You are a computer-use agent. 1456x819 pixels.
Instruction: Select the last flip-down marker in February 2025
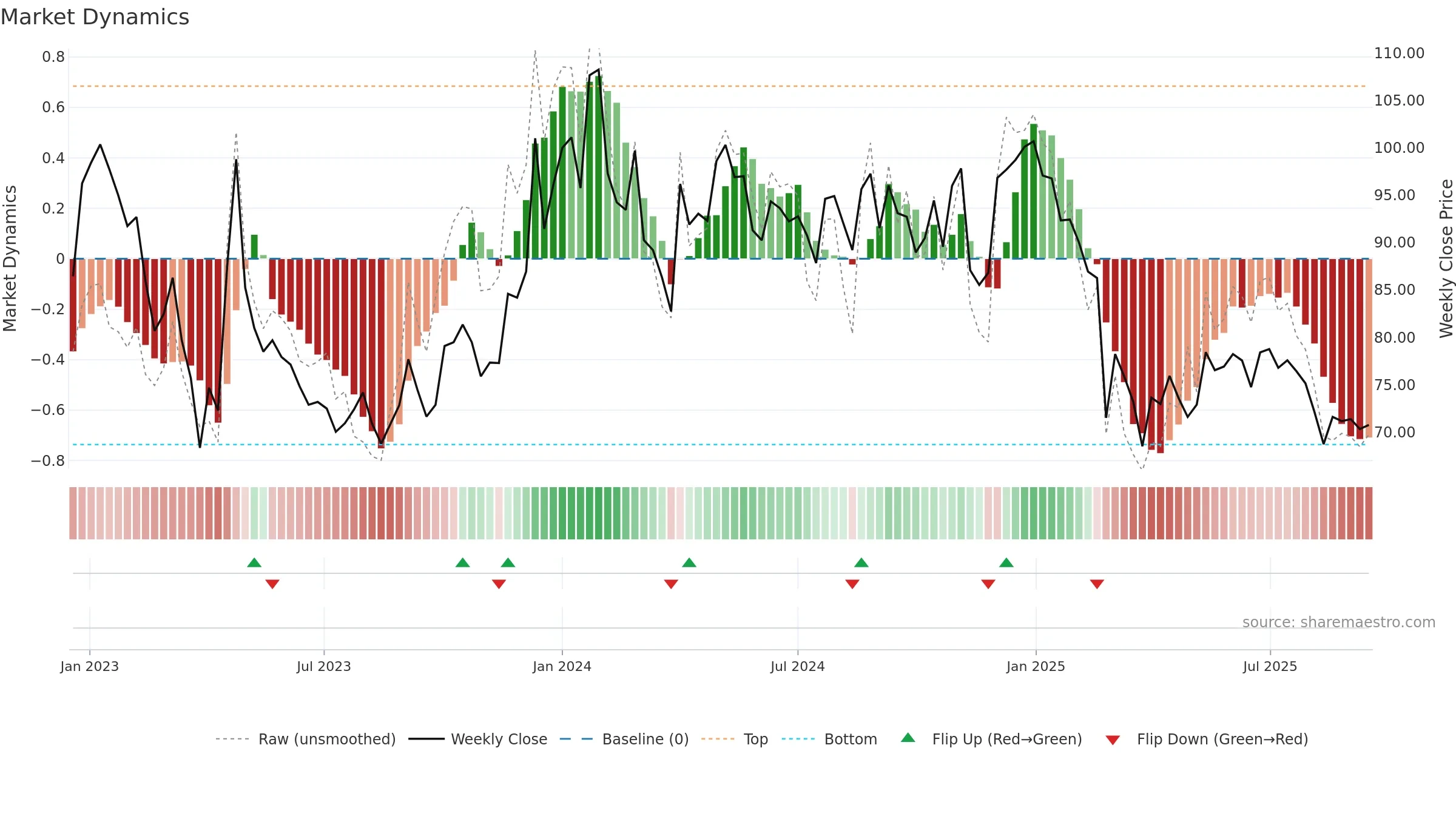[x=1097, y=584]
